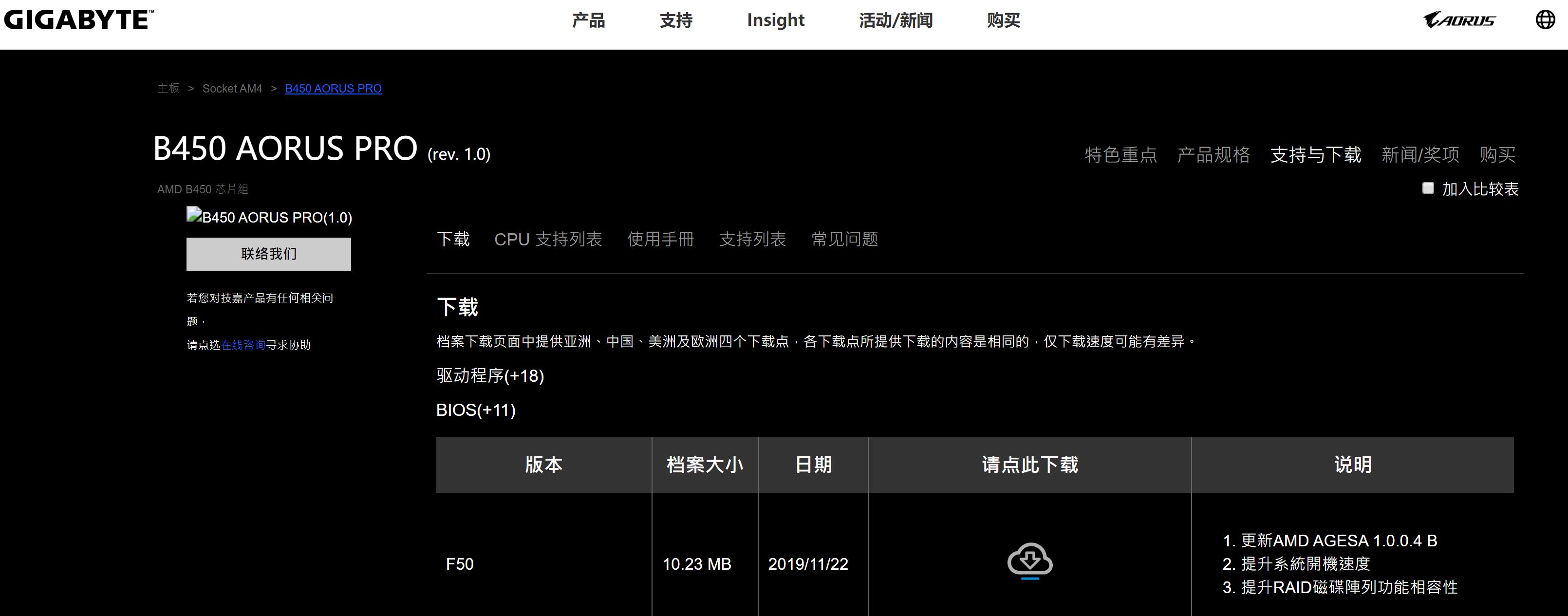Click the 联络我们 button
The image size is (1568, 616).
click(x=268, y=254)
